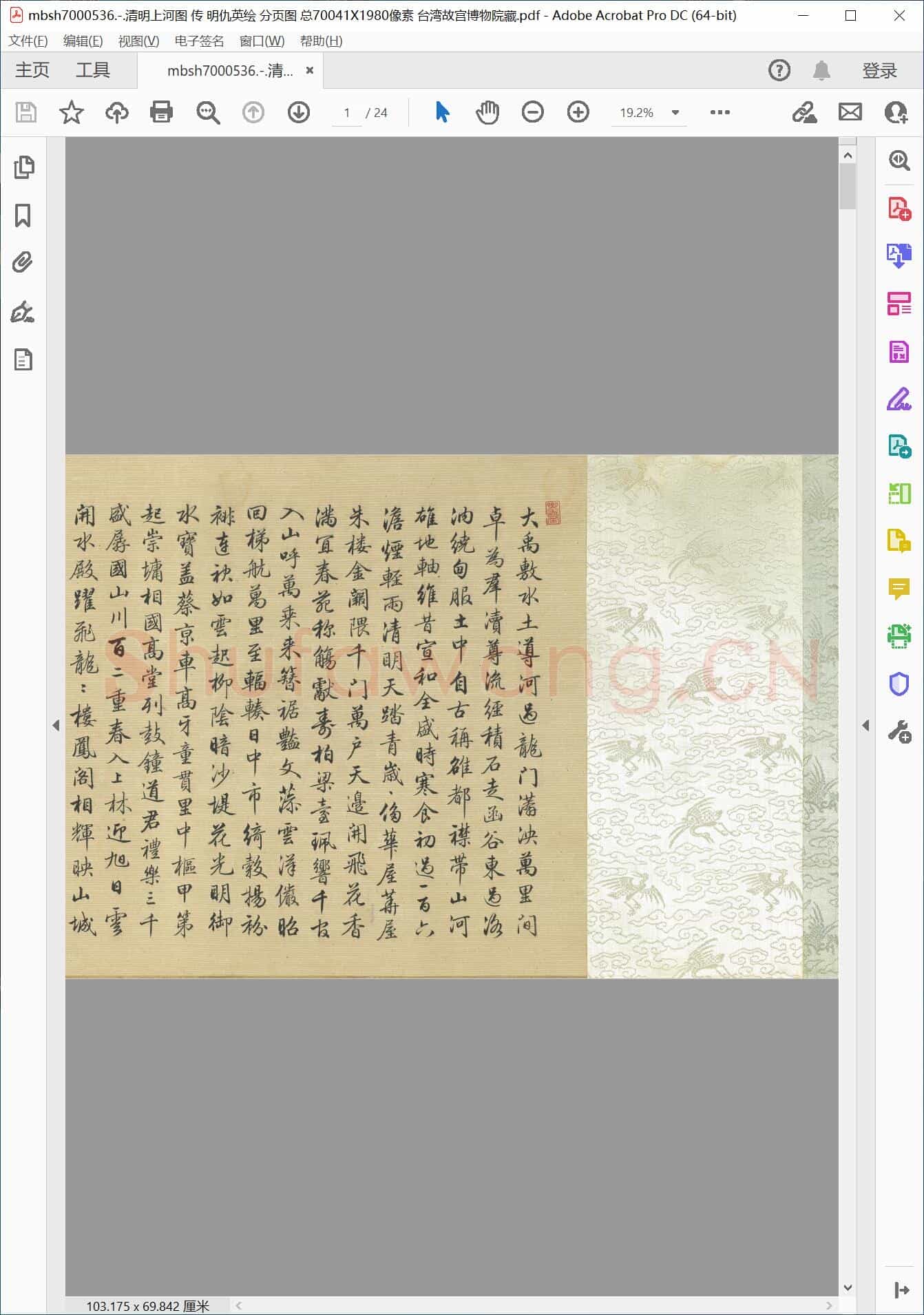This screenshot has width=924, height=1315.
Task: Click the help question mark icon
Action: click(x=779, y=70)
